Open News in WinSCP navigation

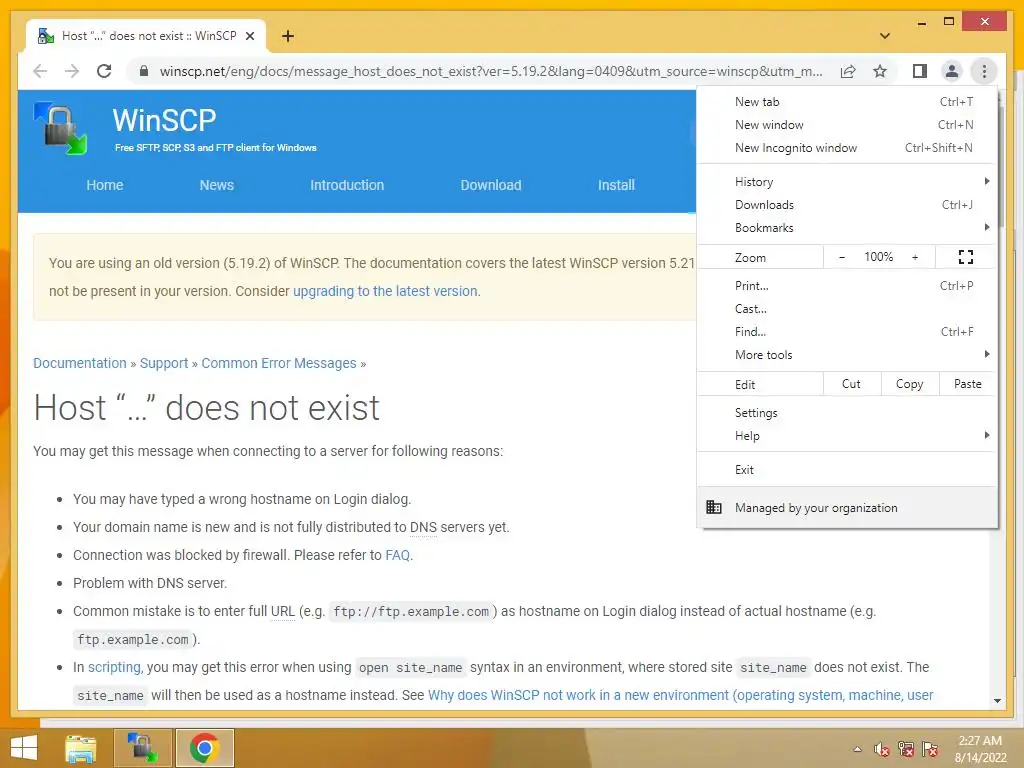(x=217, y=185)
